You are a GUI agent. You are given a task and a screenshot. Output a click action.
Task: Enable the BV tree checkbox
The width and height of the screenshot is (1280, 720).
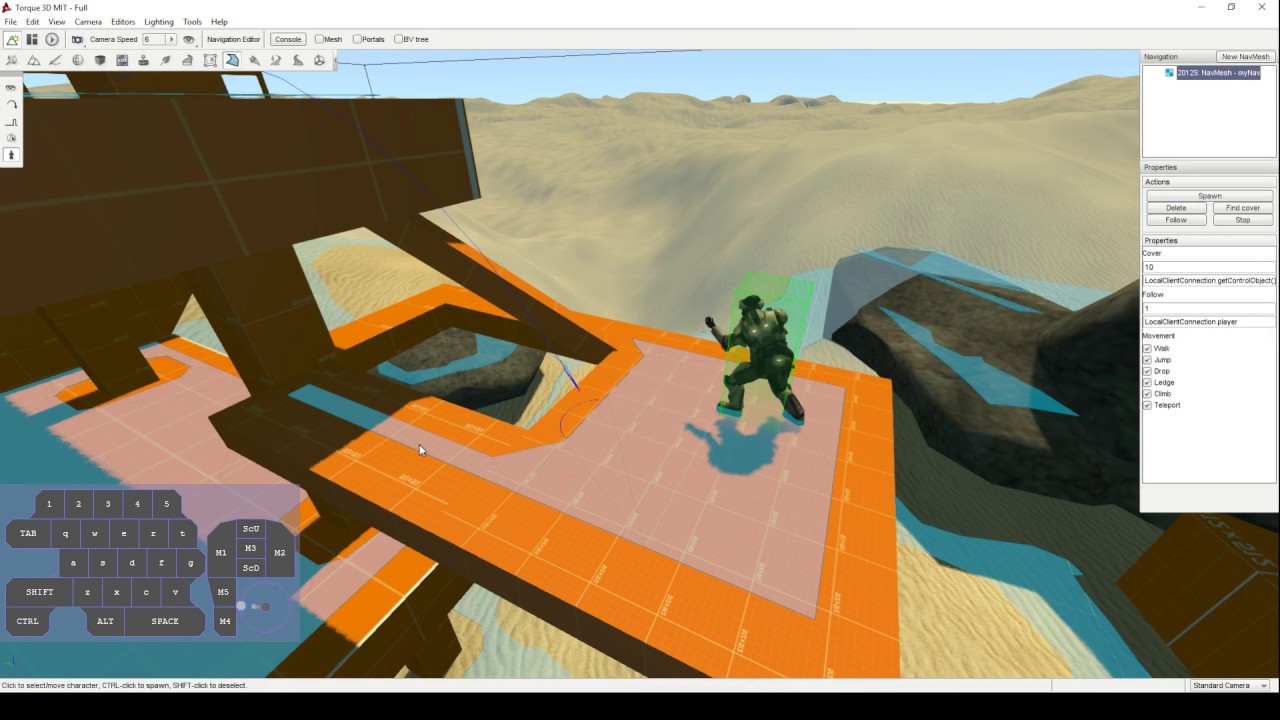[x=398, y=39]
